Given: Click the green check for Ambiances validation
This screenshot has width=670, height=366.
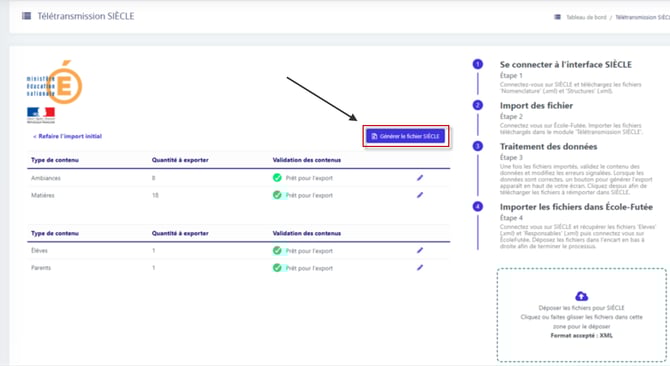Looking at the screenshot, I should coord(277,178).
